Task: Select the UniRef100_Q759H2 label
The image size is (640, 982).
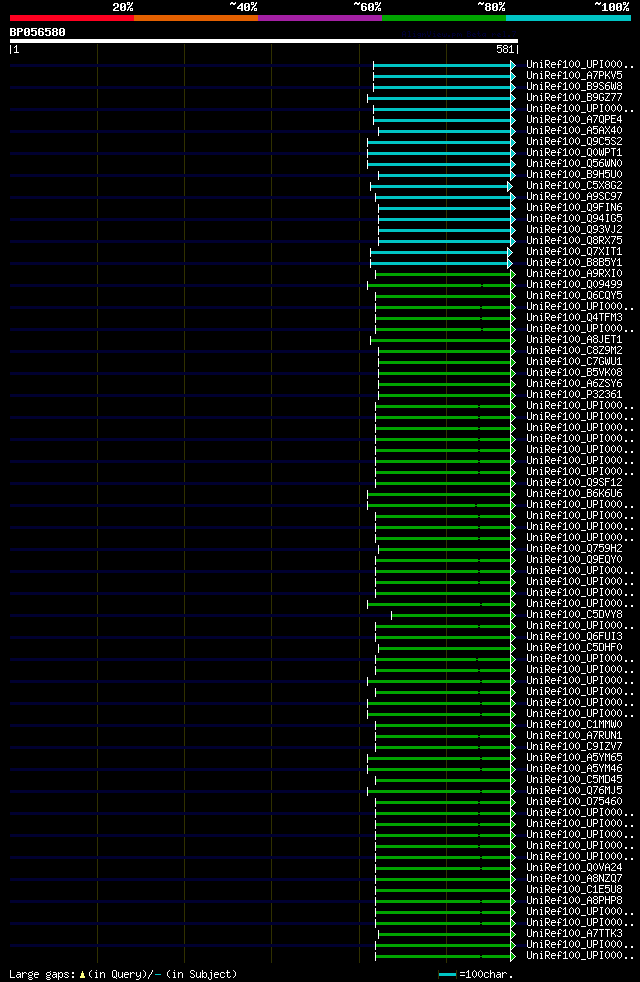Action: point(574,549)
